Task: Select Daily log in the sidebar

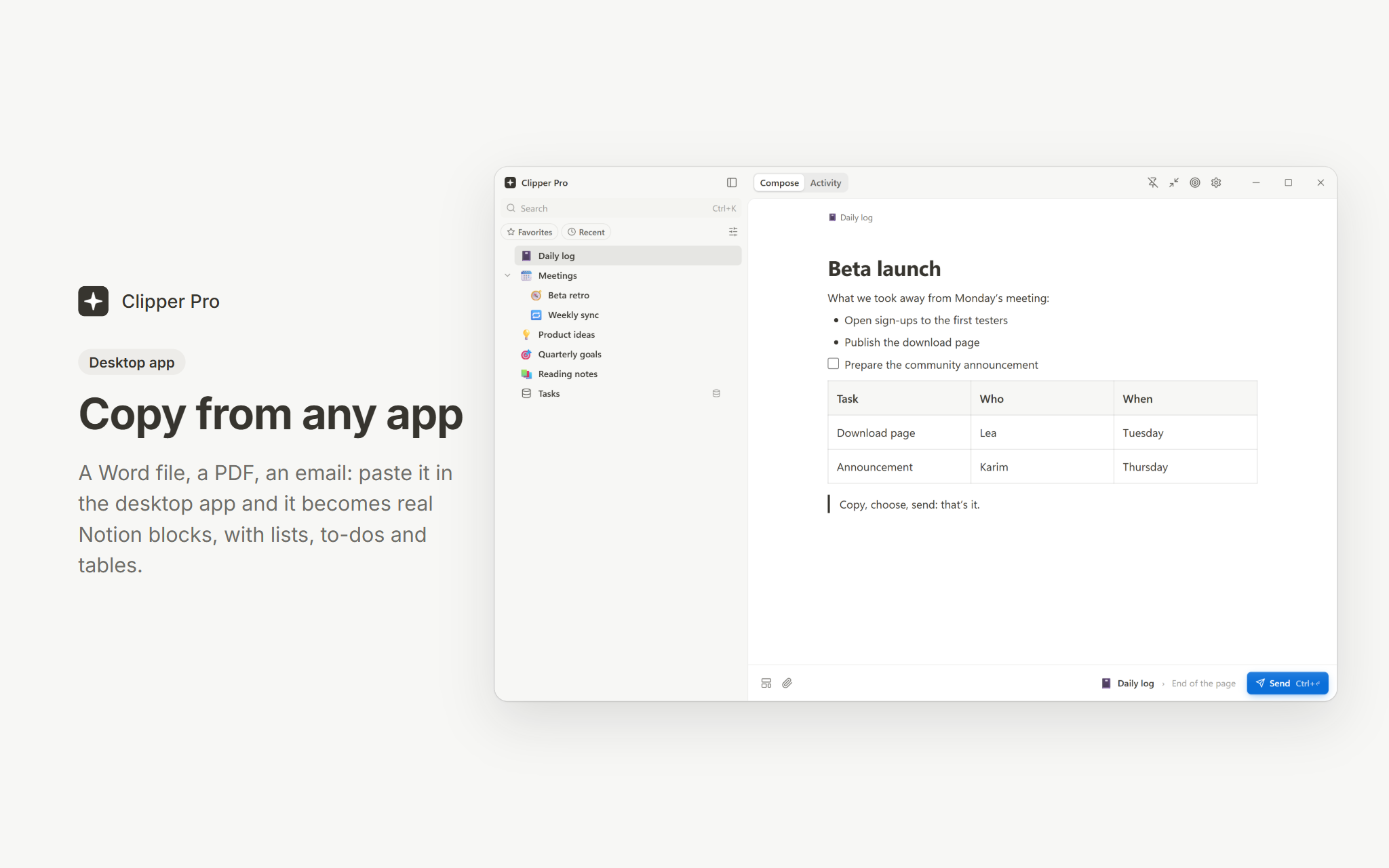Action: [x=627, y=256]
